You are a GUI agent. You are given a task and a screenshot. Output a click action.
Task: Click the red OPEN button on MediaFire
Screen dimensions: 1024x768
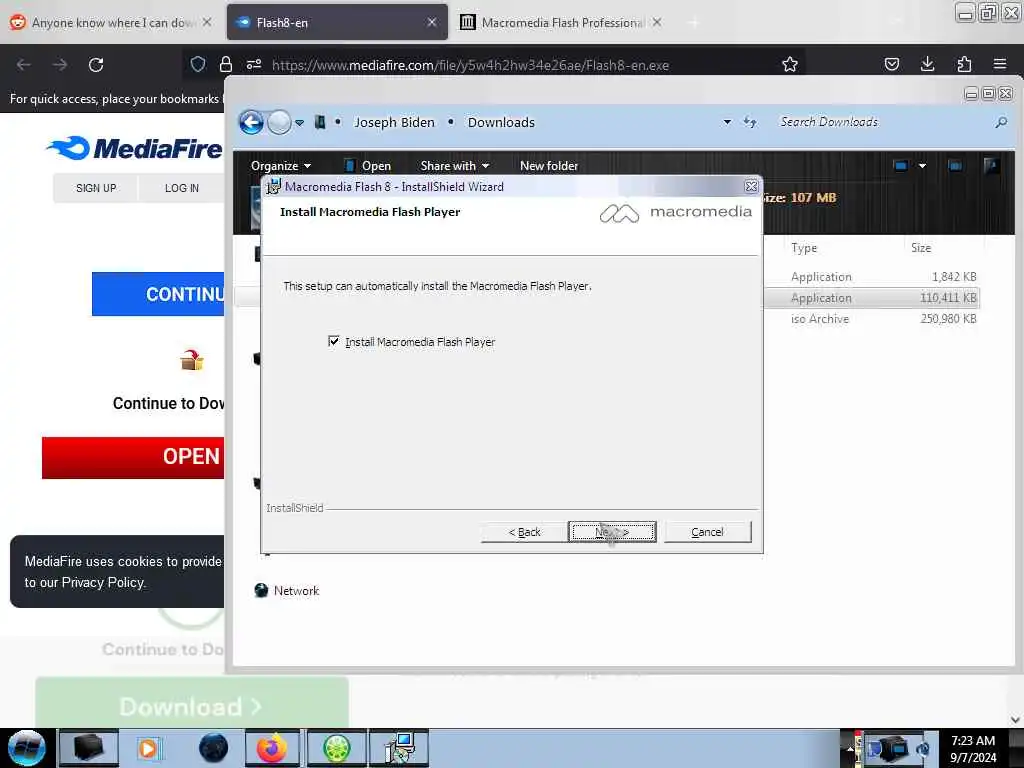pos(133,457)
